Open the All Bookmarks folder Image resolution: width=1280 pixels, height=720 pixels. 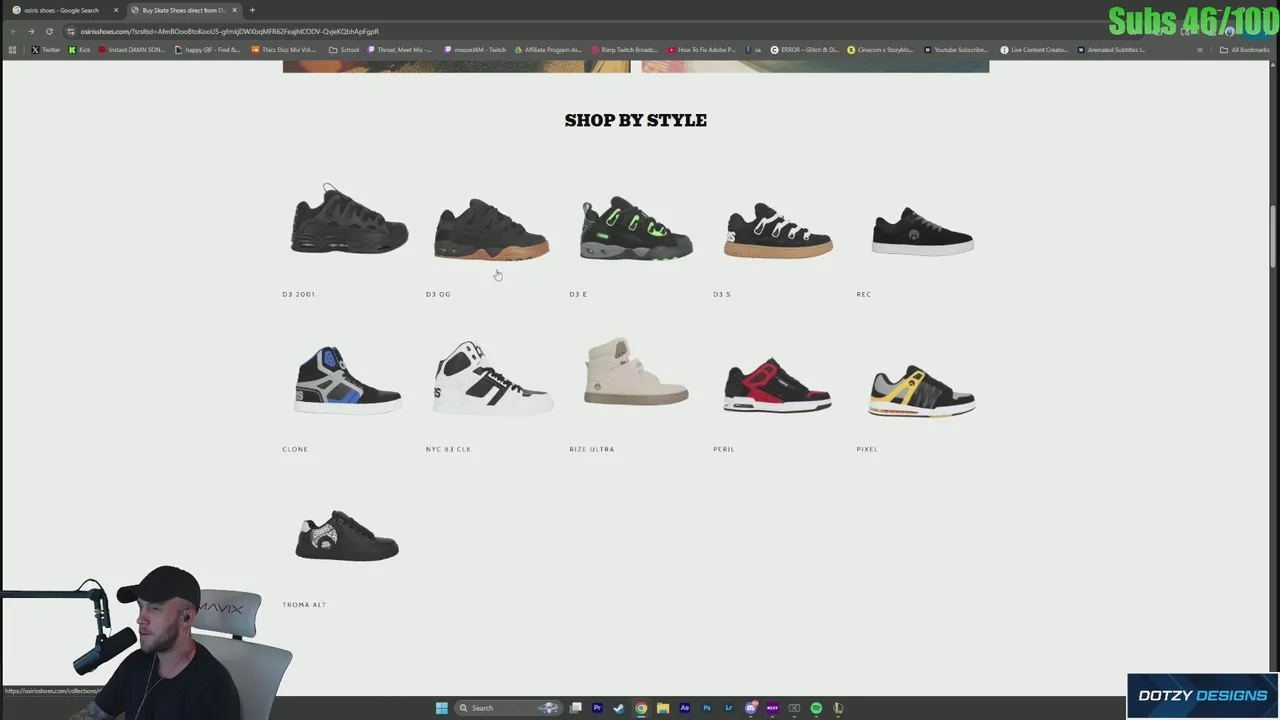click(x=1245, y=49)
